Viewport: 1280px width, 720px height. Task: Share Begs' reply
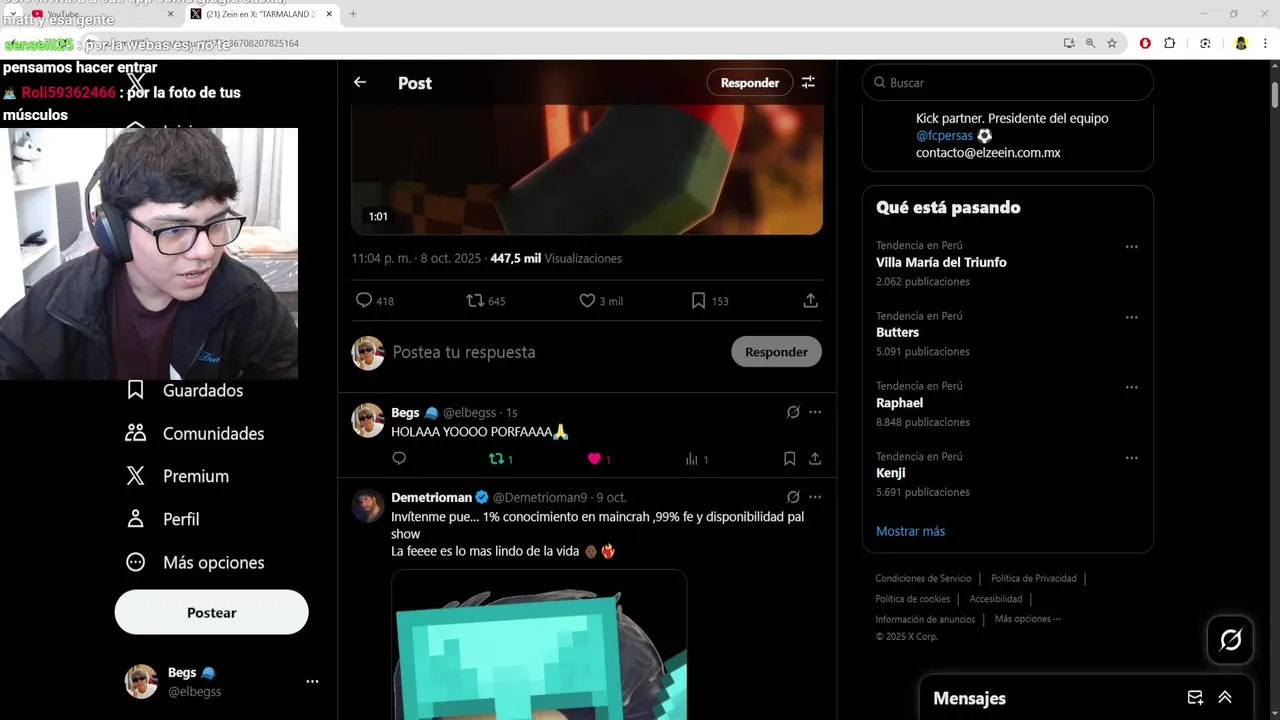click(815, 459)
